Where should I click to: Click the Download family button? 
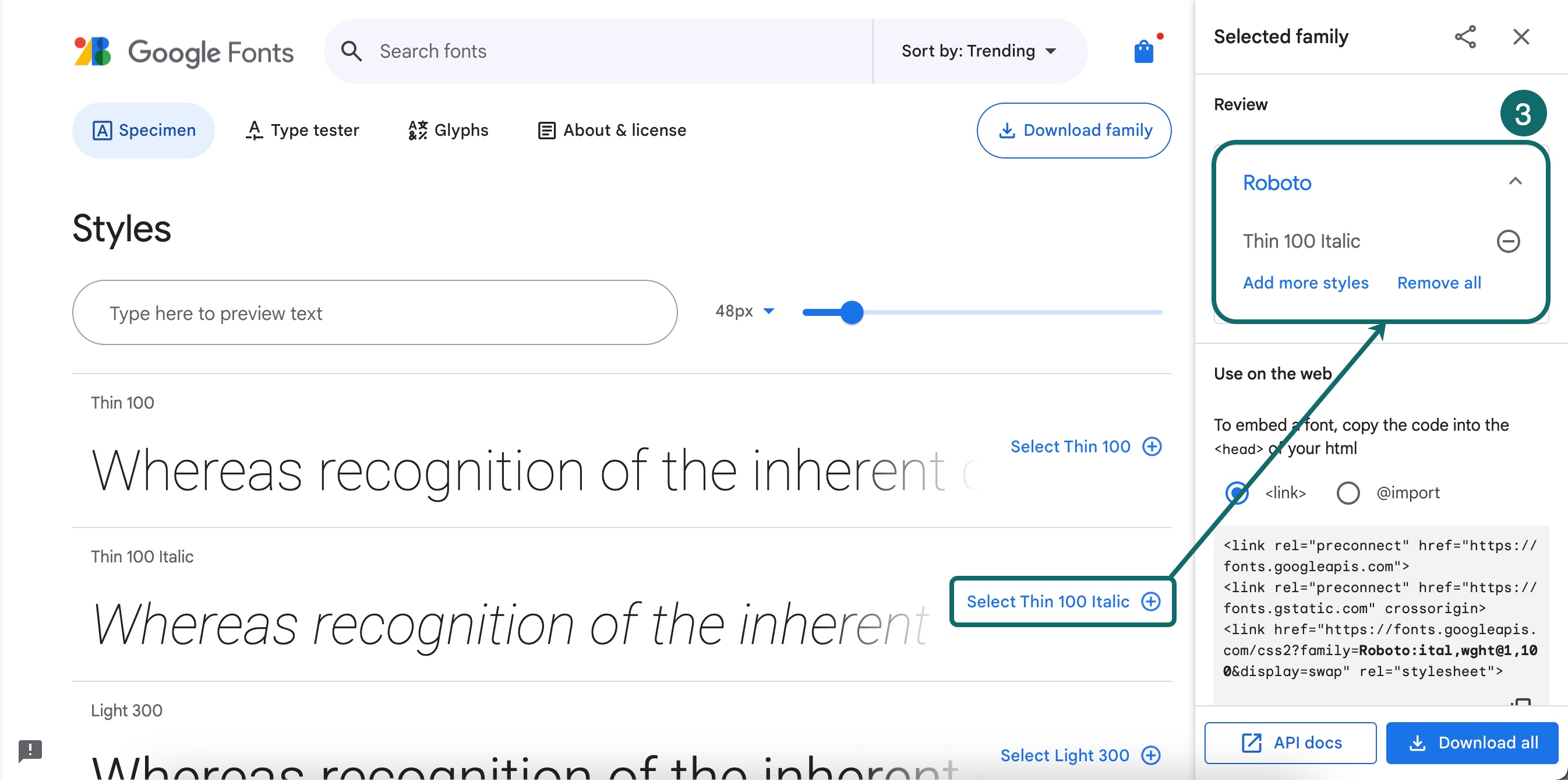[1073, 130]
